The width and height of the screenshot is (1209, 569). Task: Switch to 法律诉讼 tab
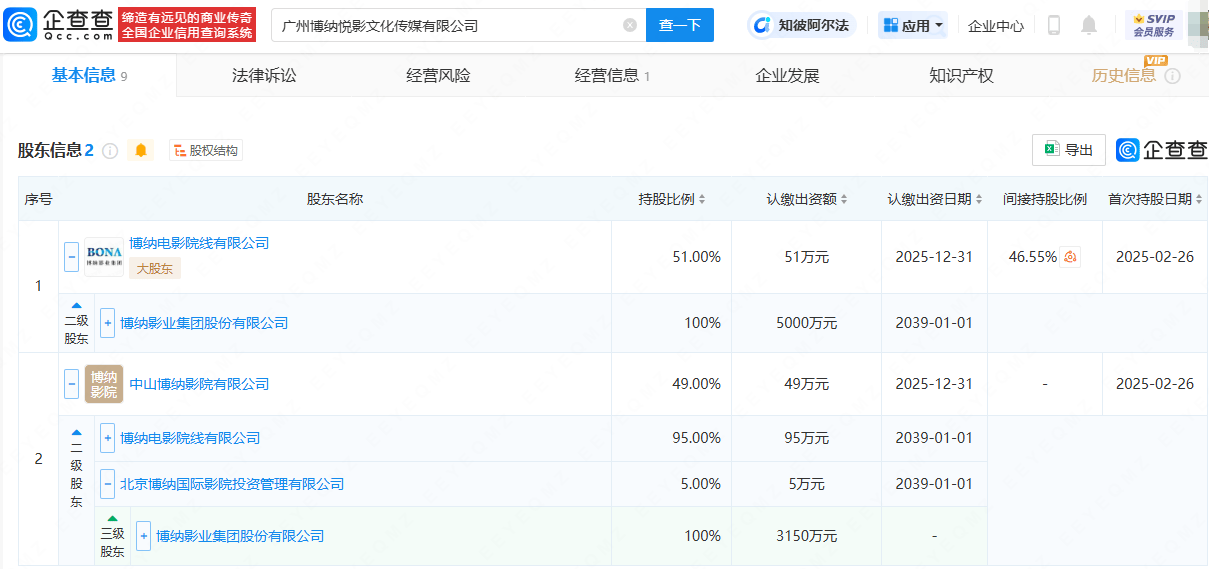pyautogui.click(x=264, y=75)
